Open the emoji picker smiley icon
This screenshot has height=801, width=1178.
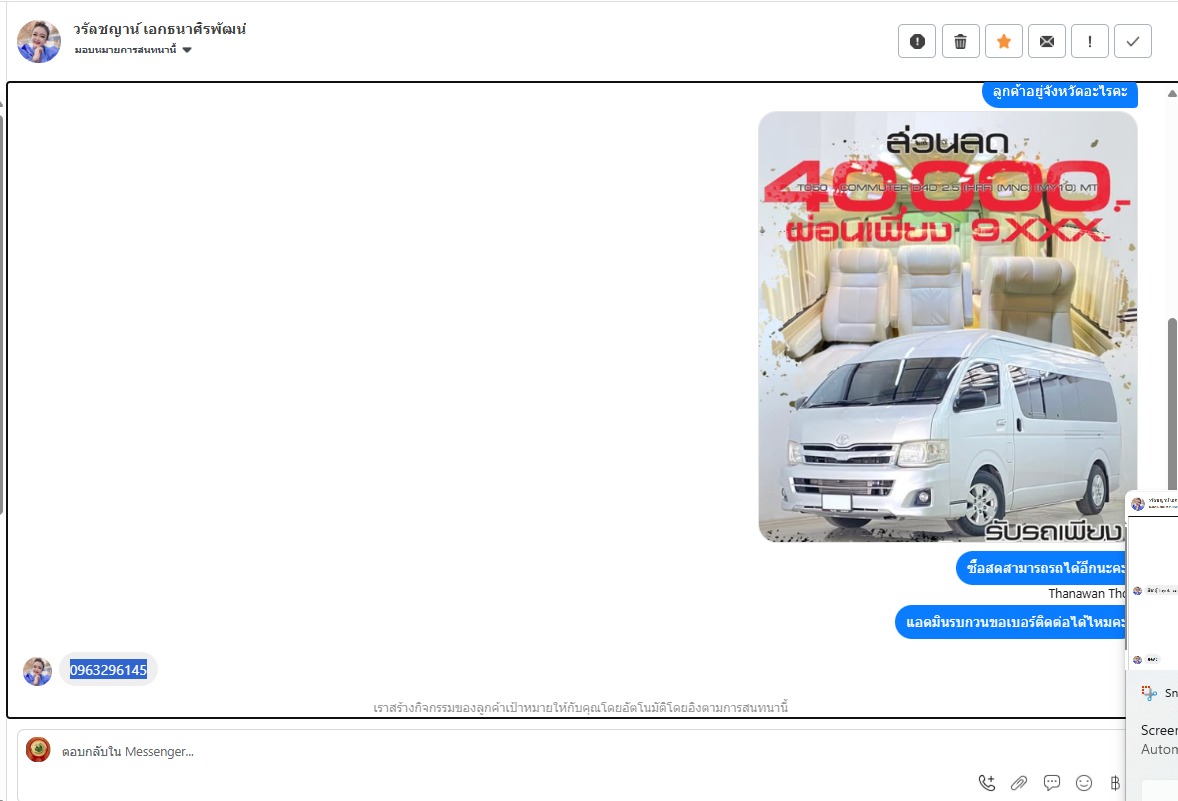1083,783
